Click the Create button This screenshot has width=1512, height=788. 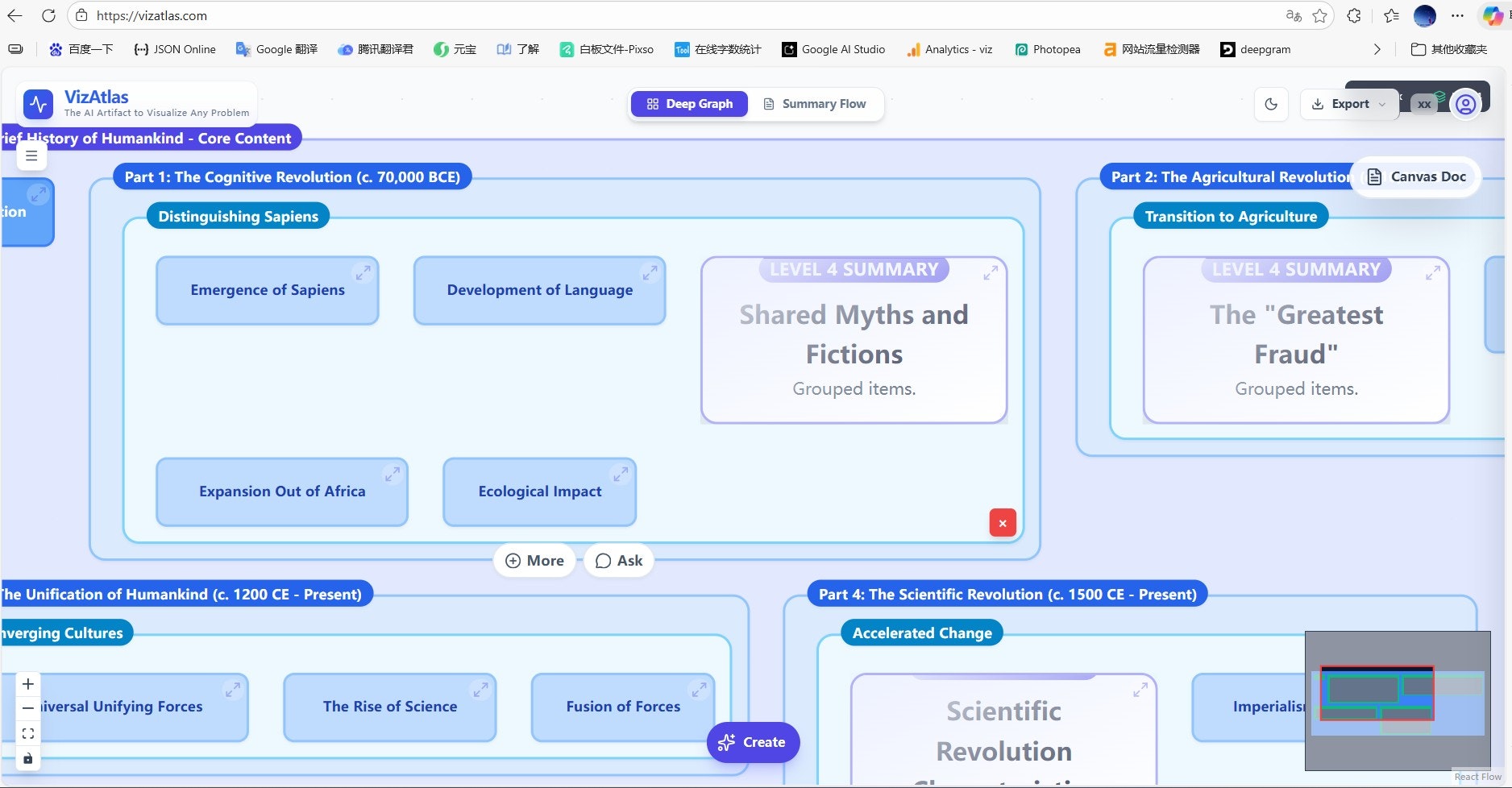(752, 742)
